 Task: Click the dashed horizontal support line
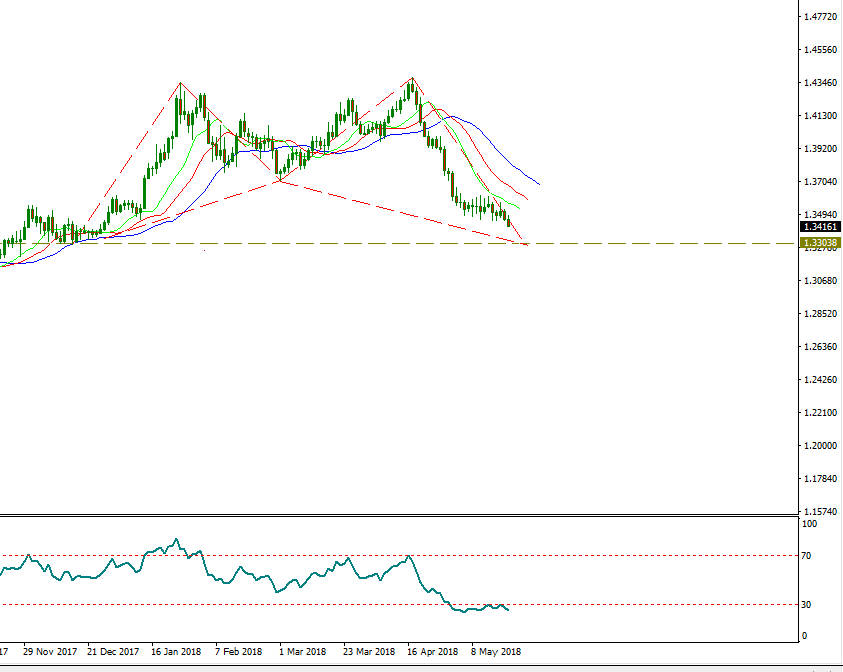coord(650,243)
